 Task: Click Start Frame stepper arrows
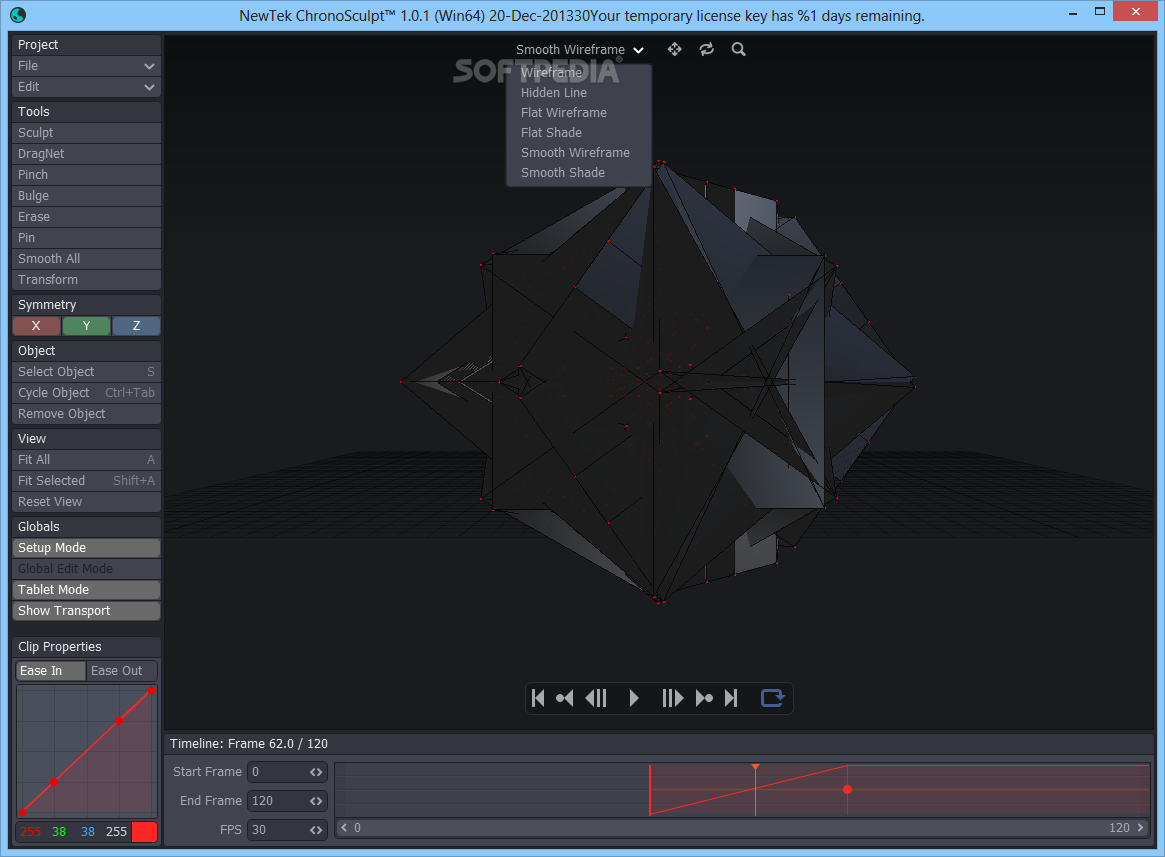(x=316, y=772)
